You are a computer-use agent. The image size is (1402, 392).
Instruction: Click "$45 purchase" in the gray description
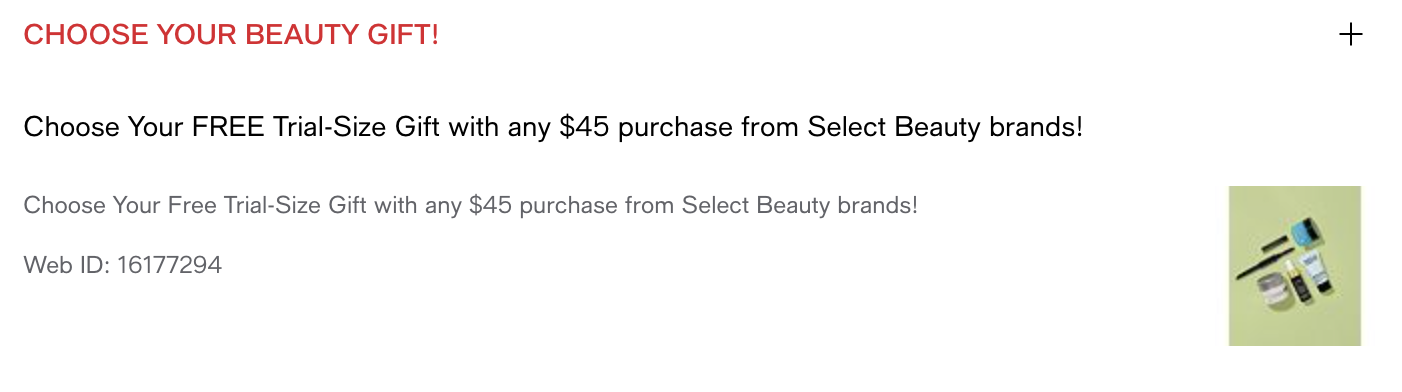(542, 206)
